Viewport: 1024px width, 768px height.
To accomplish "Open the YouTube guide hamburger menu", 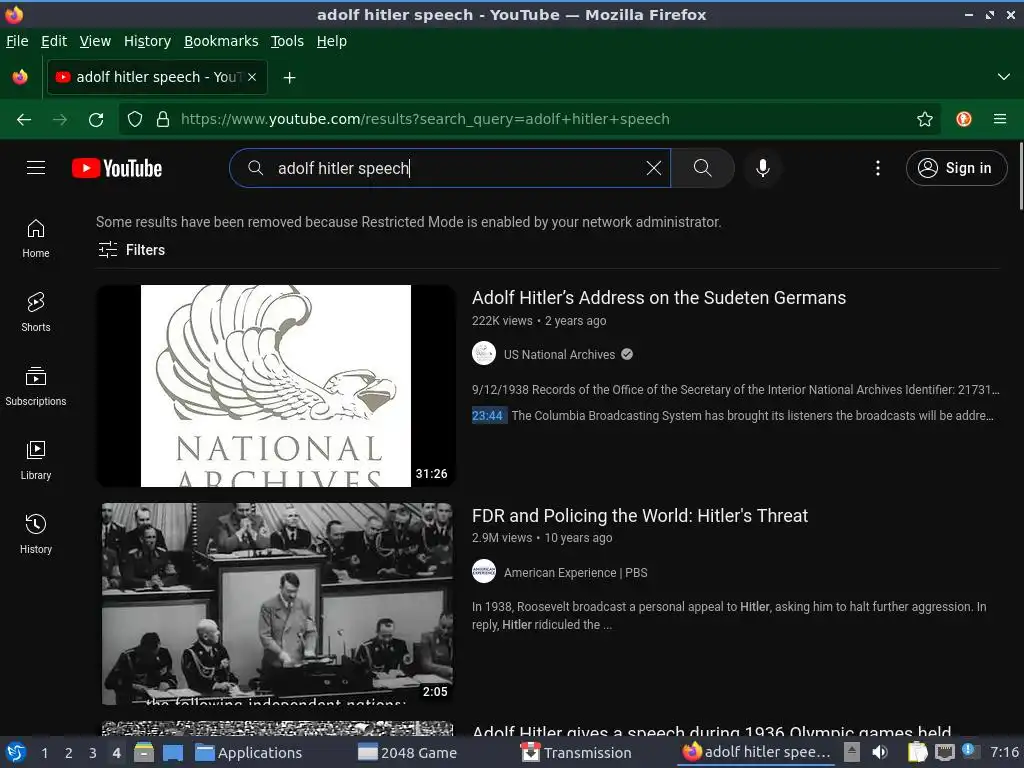I will coord(36,168).
